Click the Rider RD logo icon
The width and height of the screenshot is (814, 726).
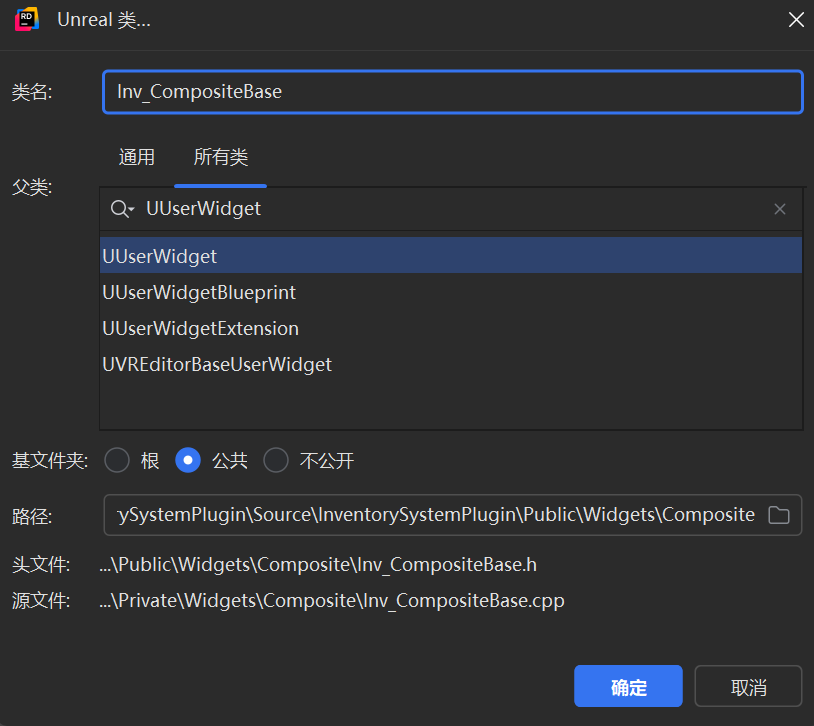(x=27, y=20)
